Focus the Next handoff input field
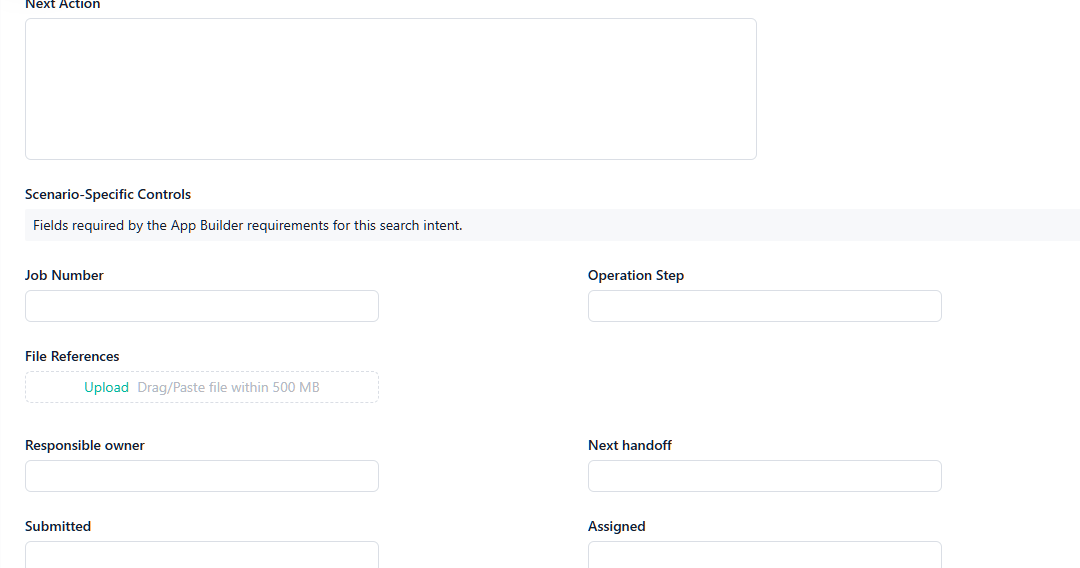The image size is (1080, 568). 765,476
